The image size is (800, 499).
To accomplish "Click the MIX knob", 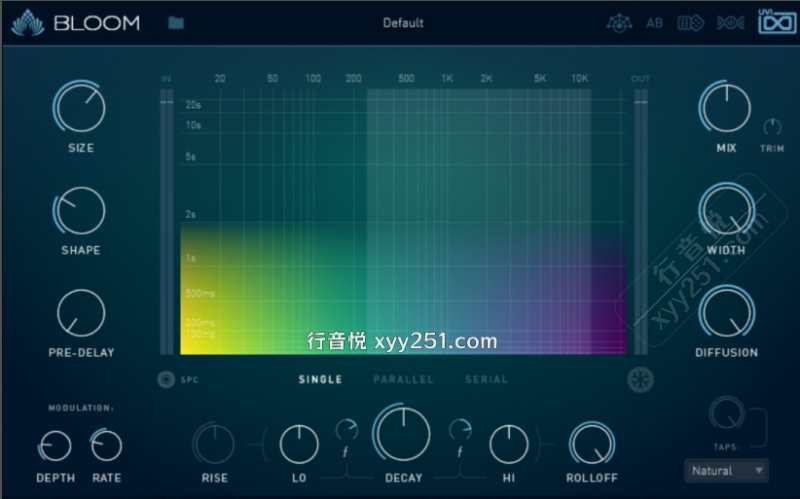I will [726, 108].
